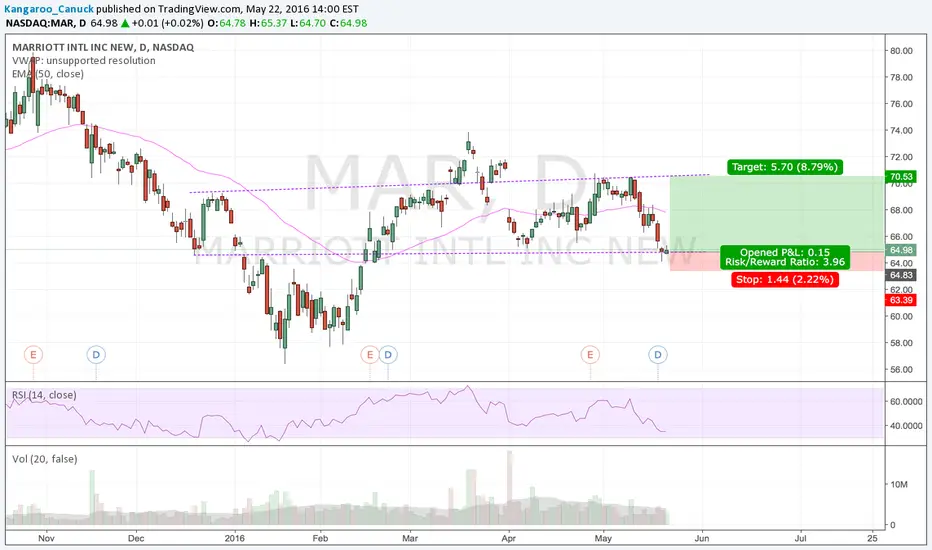Click the C:64.98 close value in the header
932x550 pixels.
pyautogui.click(x=348, y=23)
